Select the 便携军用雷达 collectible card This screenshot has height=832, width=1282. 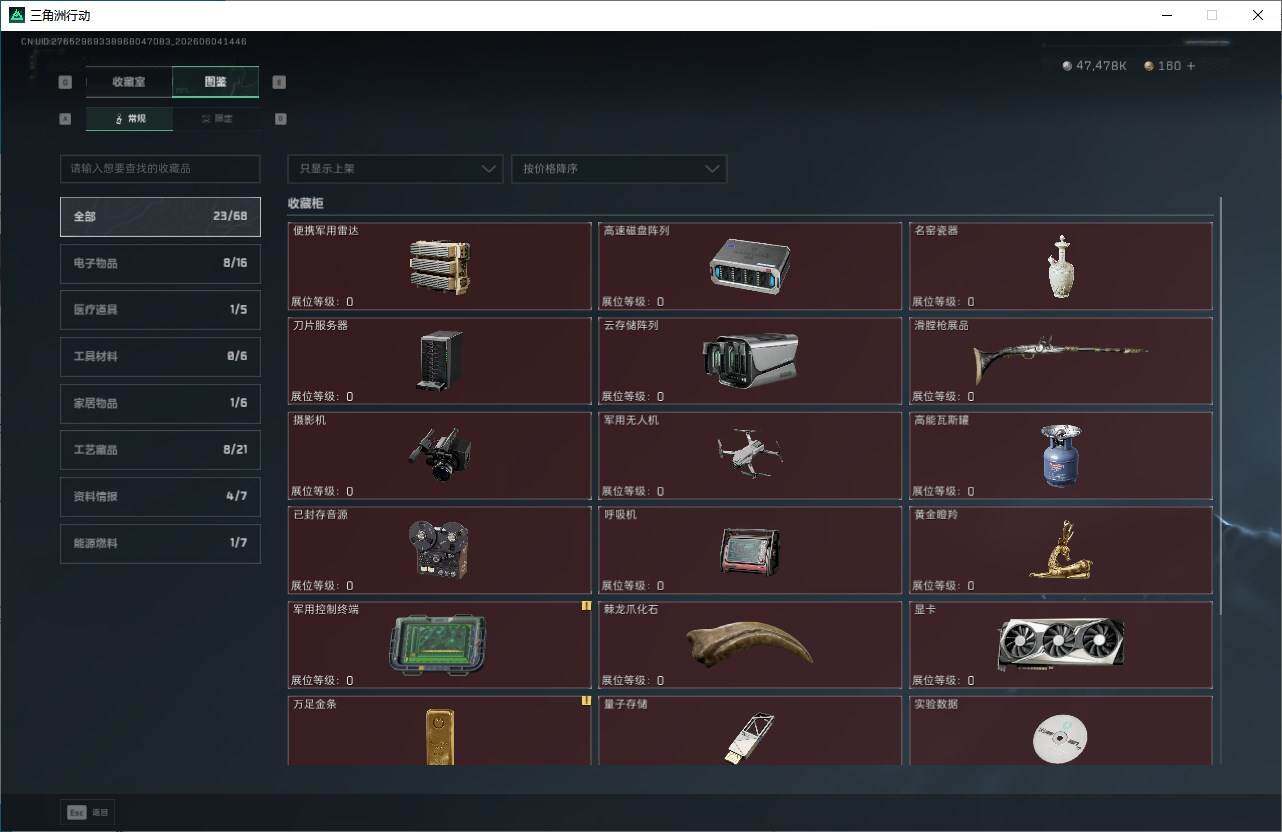439,266
